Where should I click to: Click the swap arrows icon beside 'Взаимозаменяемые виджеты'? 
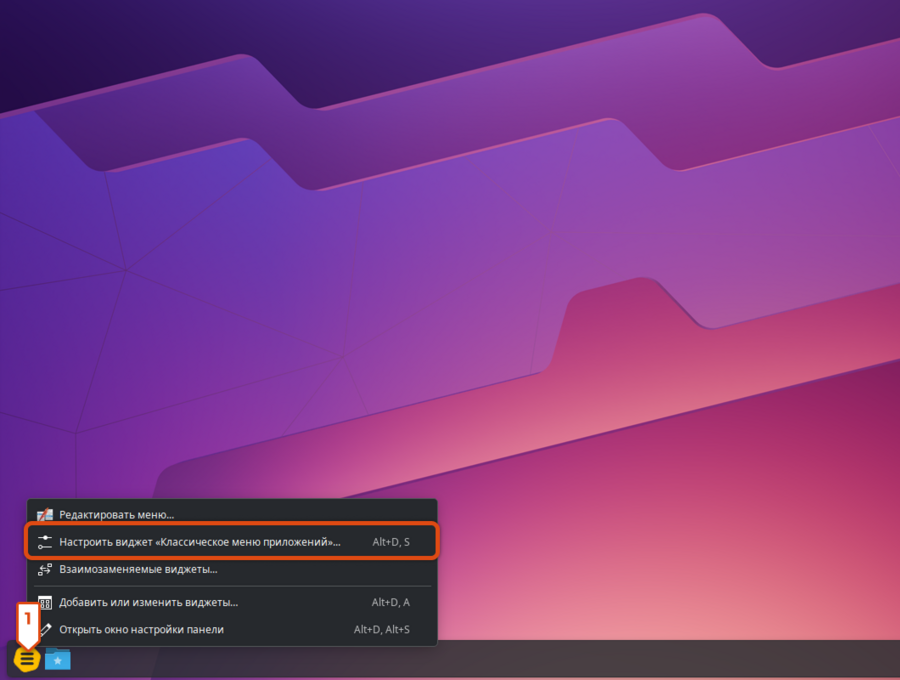pos(45,569)
